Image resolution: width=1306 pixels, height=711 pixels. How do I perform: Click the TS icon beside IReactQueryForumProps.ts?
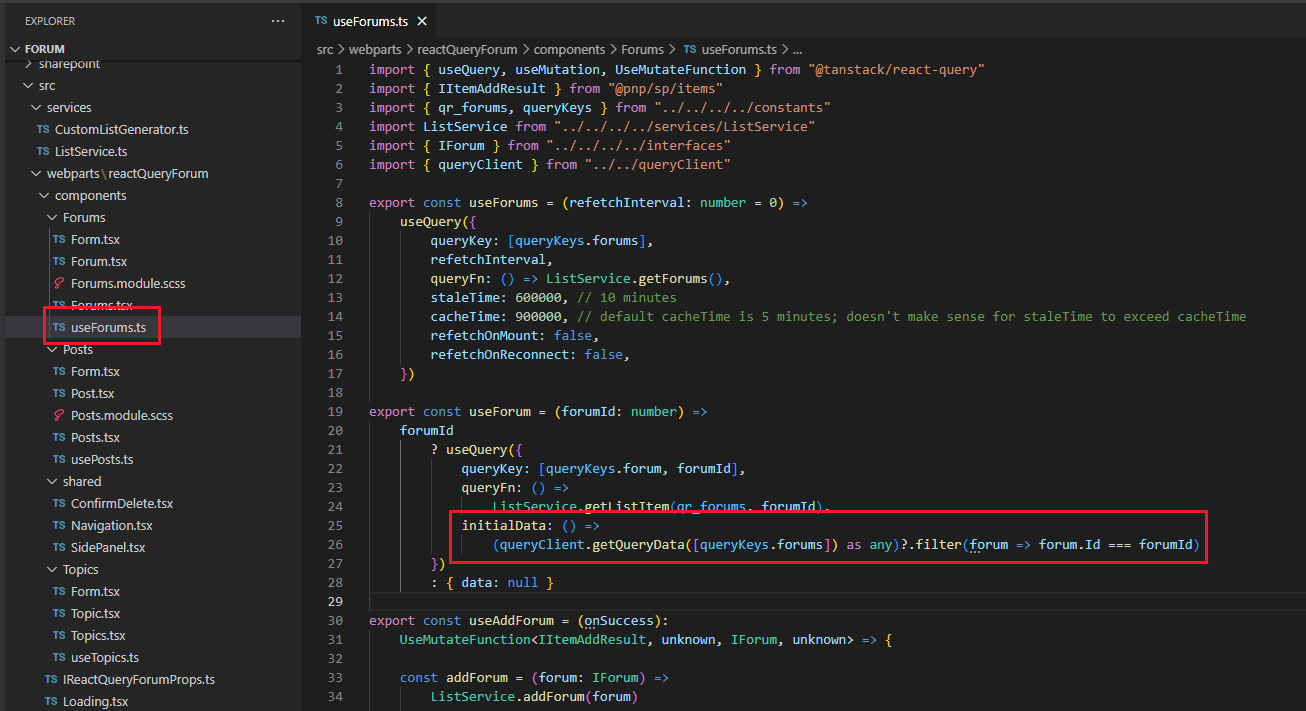coord(51,679)
